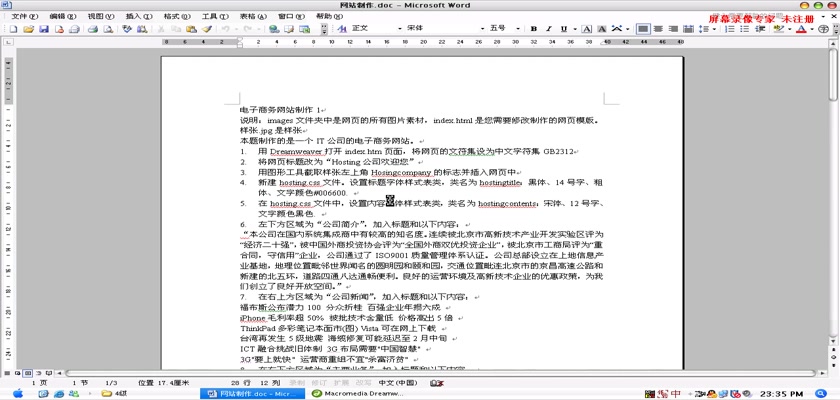Image resolution: width=840 pixels, height=400 pixels.
Task: Open the font size dropdown 五号
Action: point(518,28)
